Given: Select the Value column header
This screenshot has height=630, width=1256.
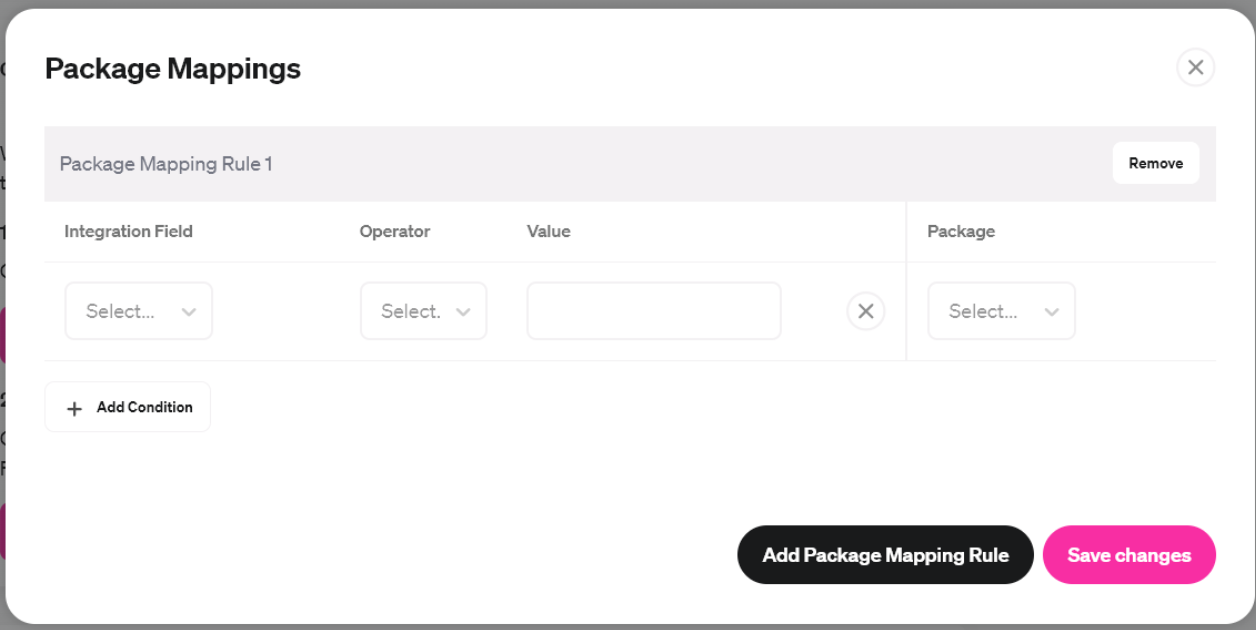Looking at the screenshot, I should pyautogui.click(x=548, y=231).
